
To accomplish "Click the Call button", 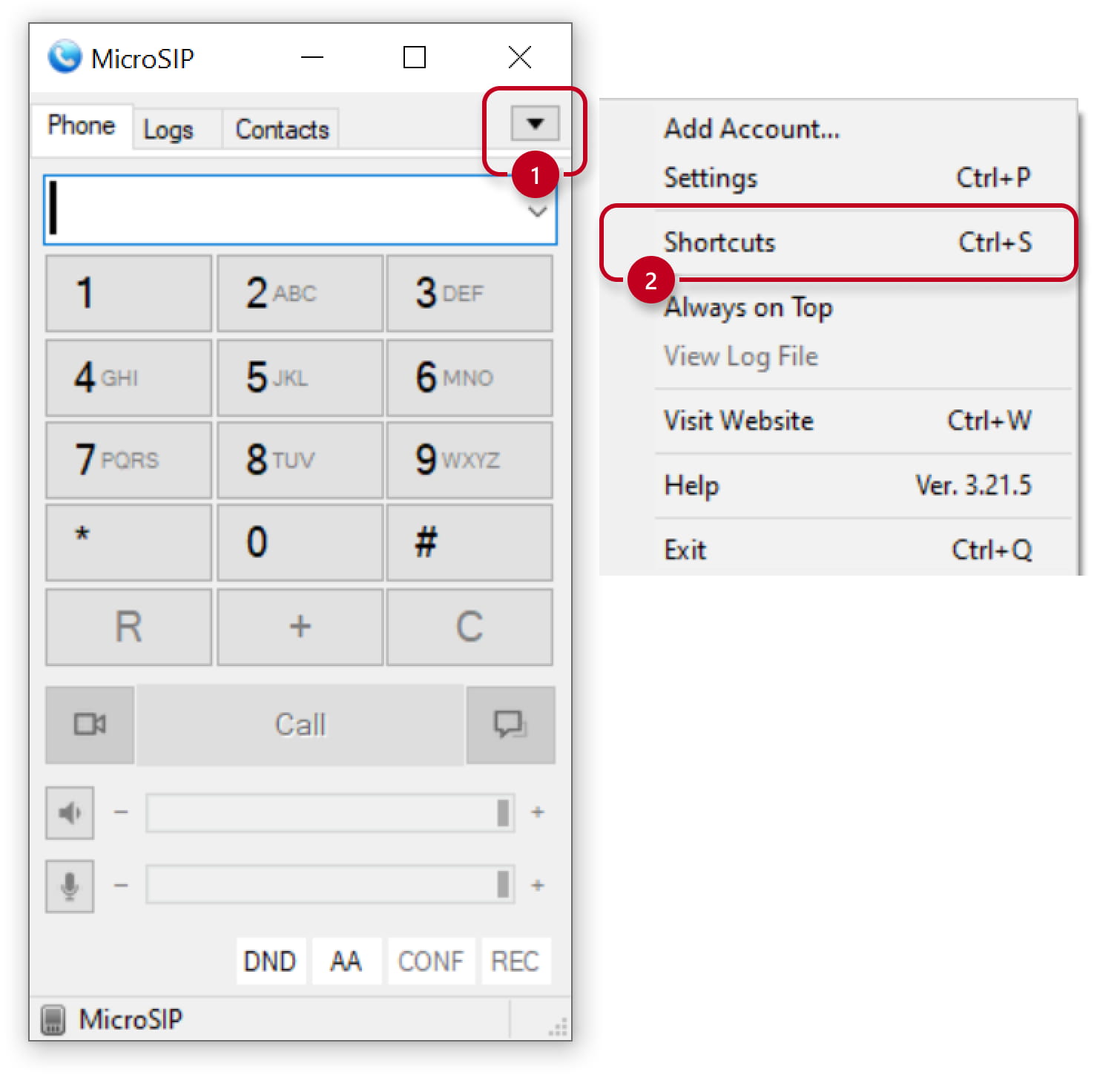I will [300, 725].
